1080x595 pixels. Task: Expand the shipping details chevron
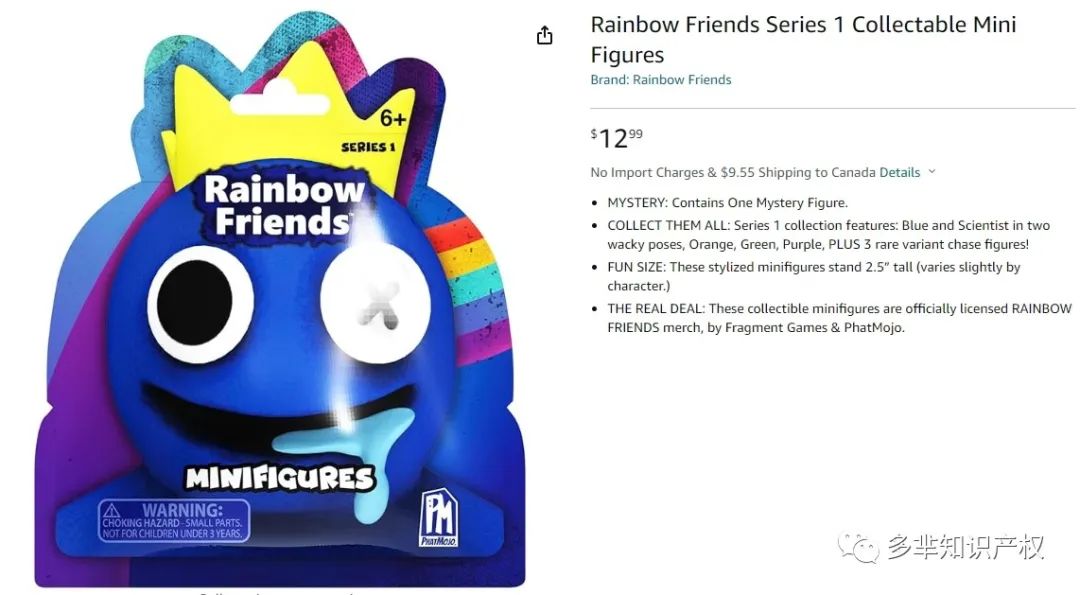(x=932, y=171)
